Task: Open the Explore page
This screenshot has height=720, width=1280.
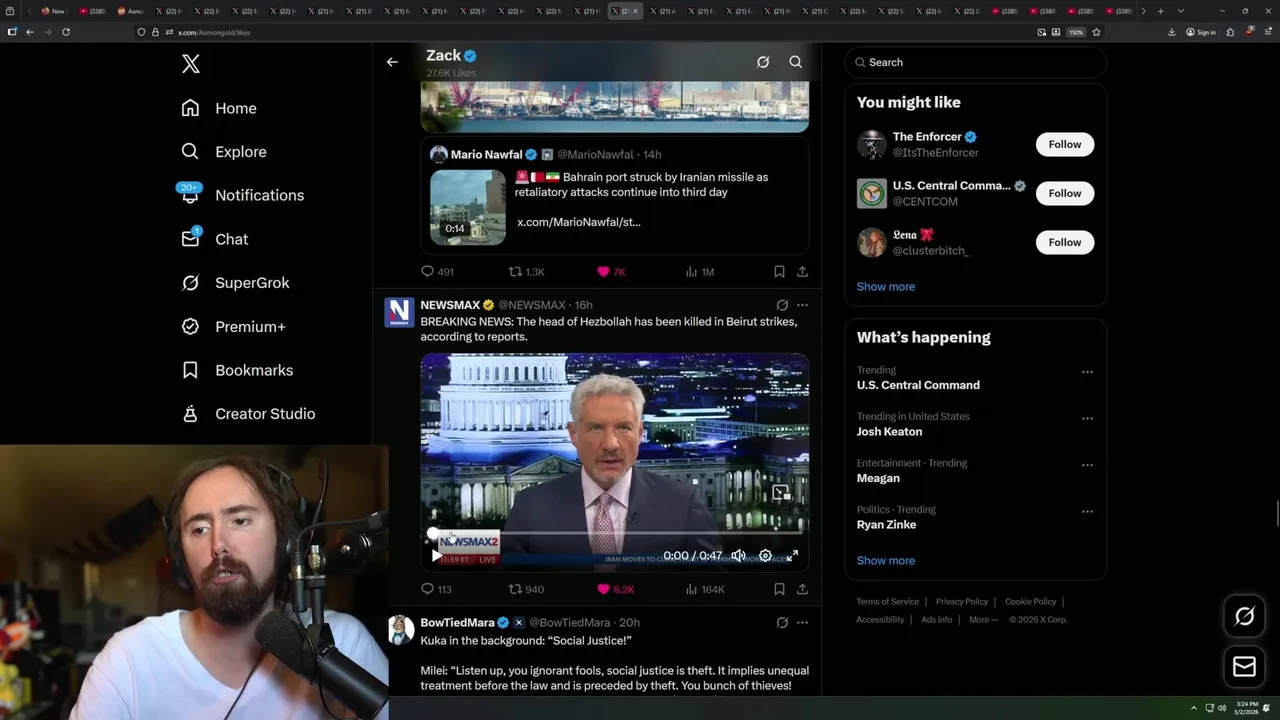Action: pos(224,152)
